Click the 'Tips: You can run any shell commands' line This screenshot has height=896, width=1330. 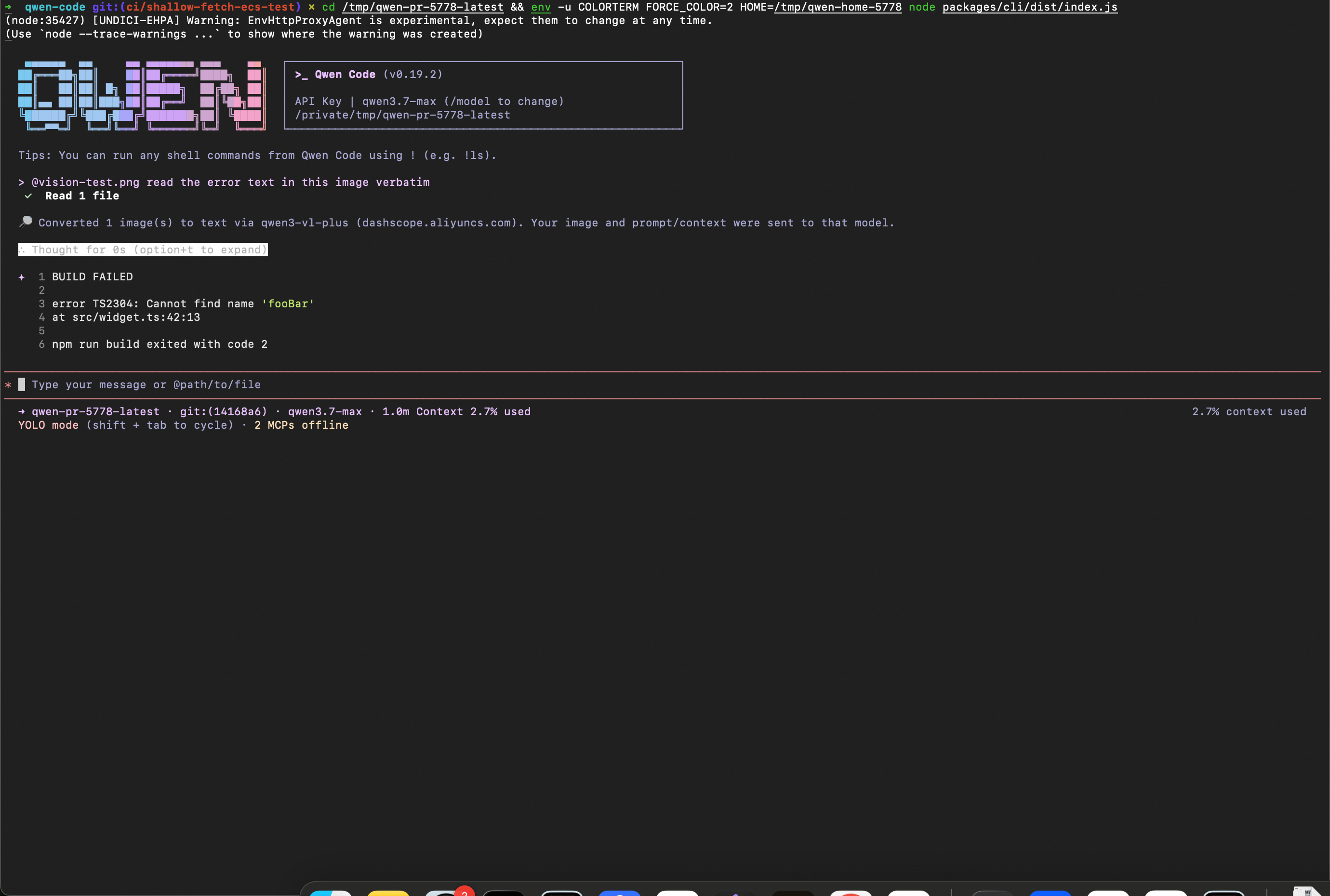pyautogui.click(x=257, y=156)
